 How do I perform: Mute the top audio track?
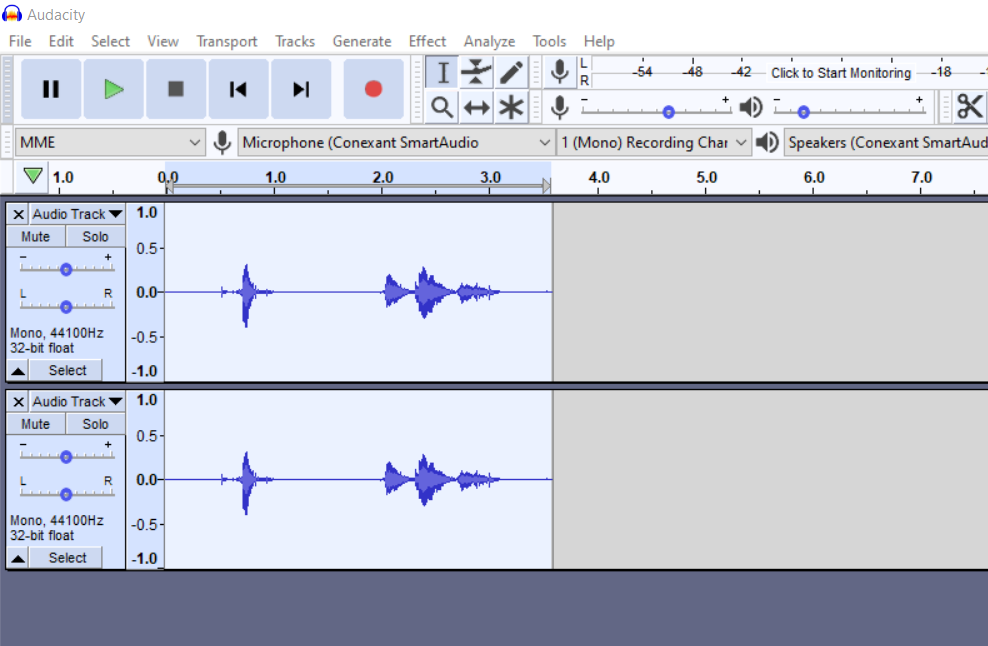tap(35, 236)
